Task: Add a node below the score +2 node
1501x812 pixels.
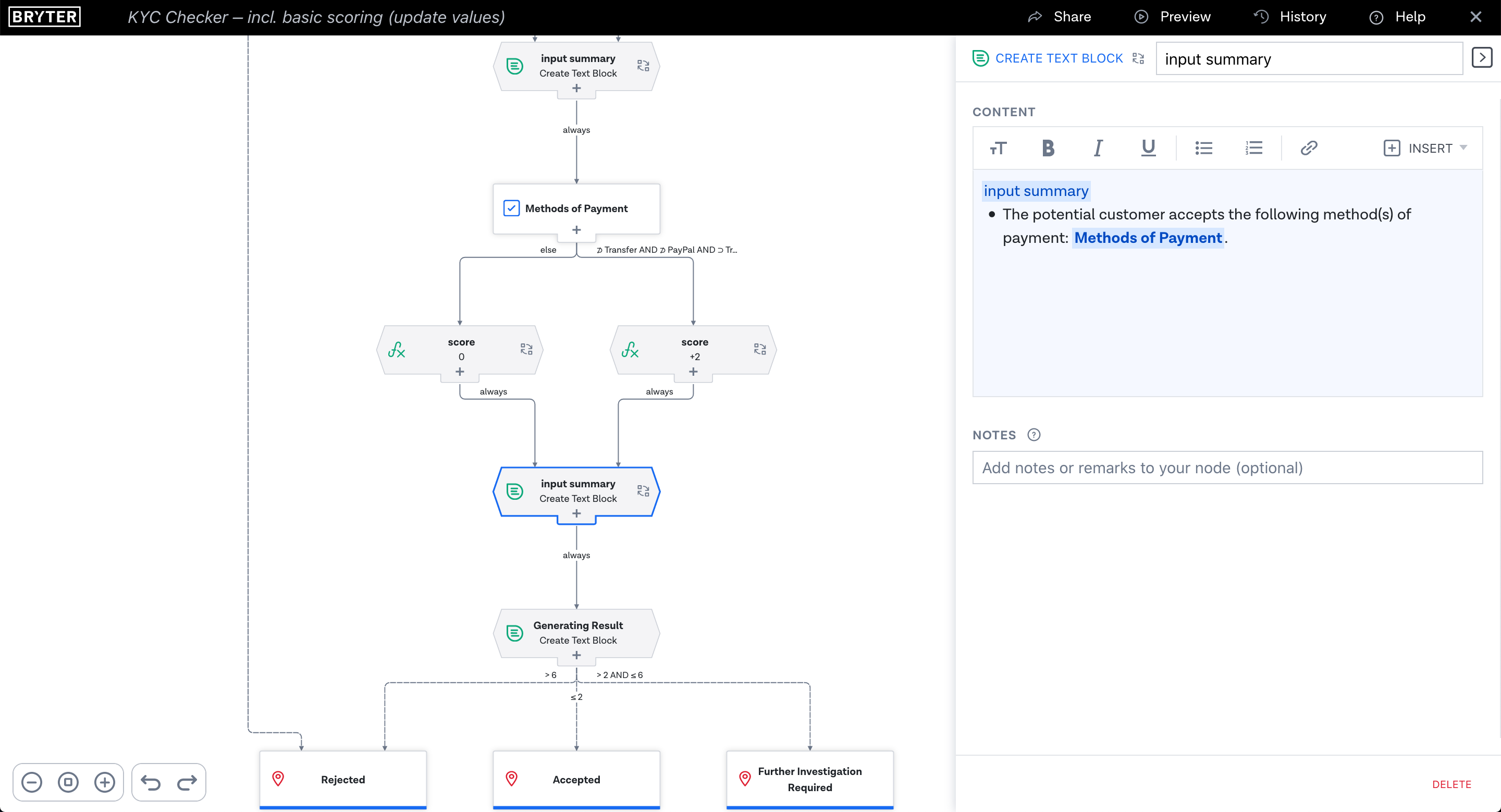Action: tap(693, 372)
